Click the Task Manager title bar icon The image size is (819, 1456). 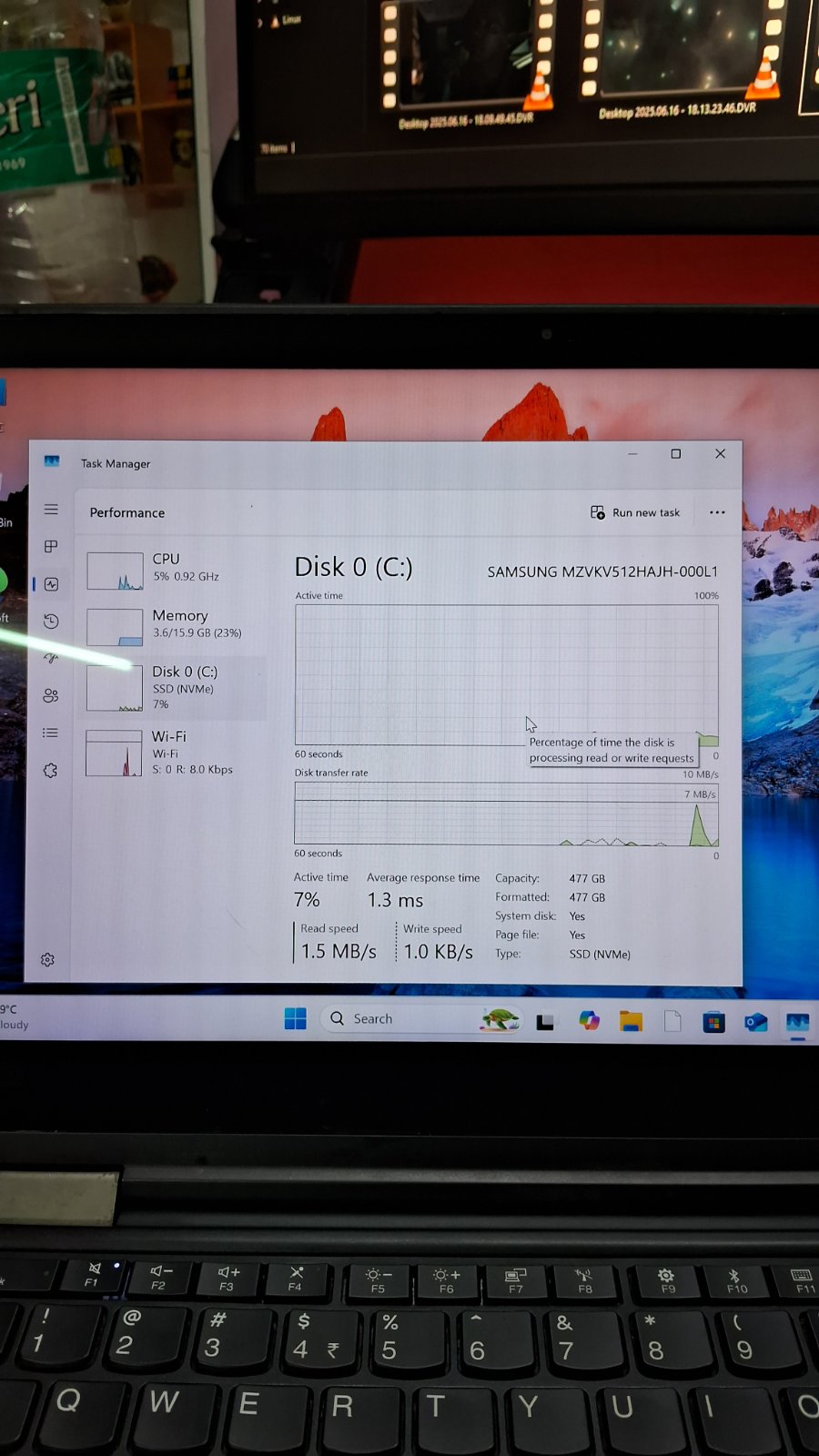(x=52, y=462)
